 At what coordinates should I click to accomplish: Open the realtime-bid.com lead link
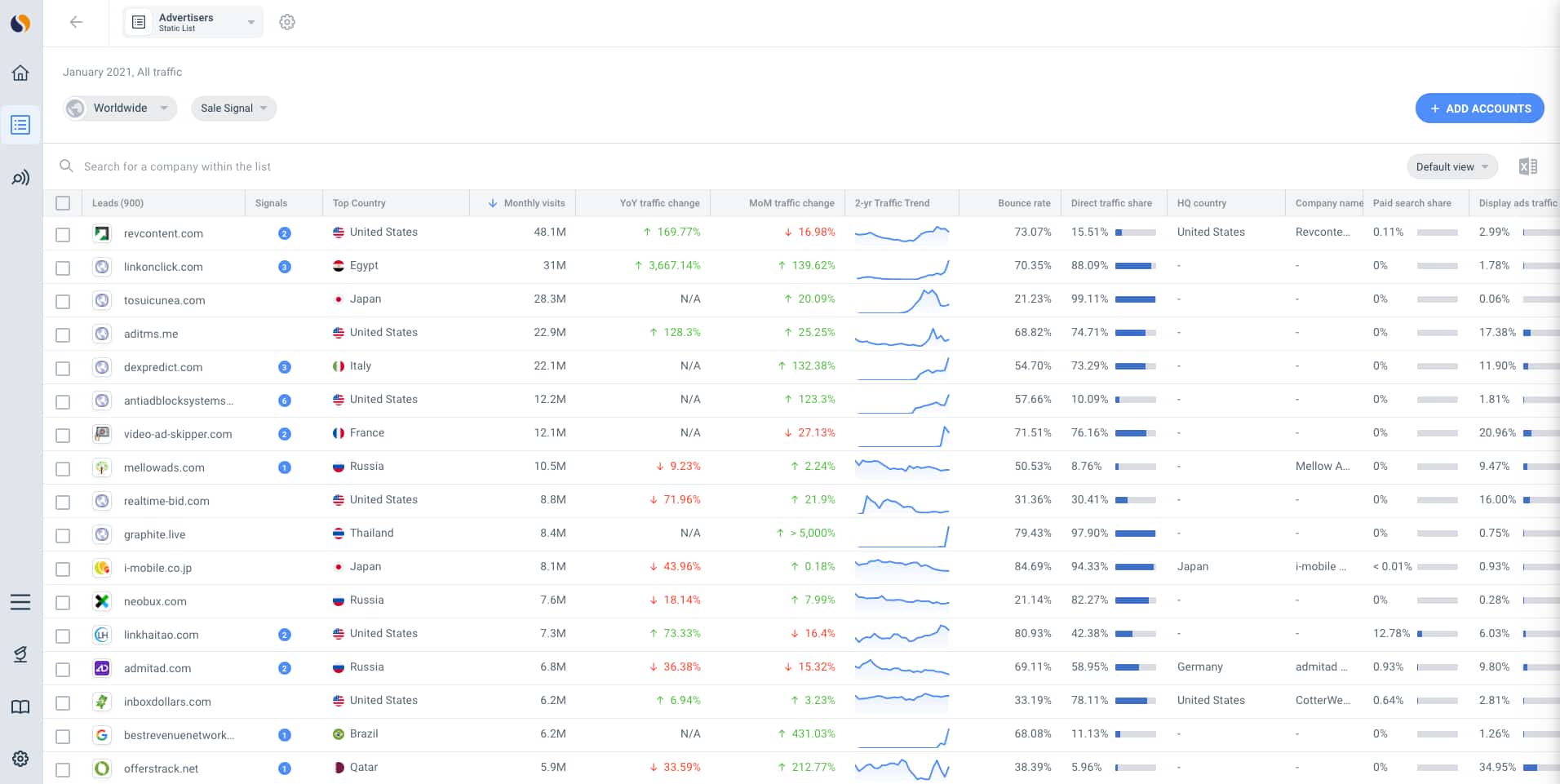point(166,501)
